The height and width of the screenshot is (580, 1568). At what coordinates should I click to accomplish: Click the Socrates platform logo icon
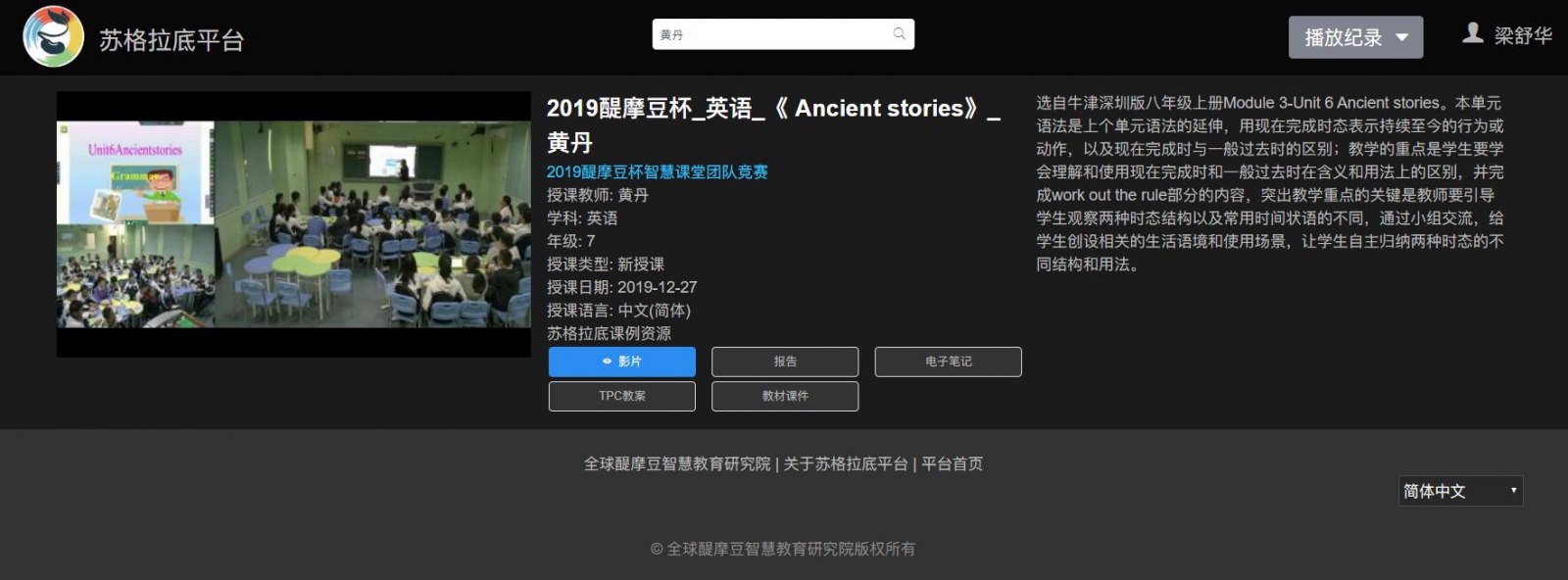54,36
